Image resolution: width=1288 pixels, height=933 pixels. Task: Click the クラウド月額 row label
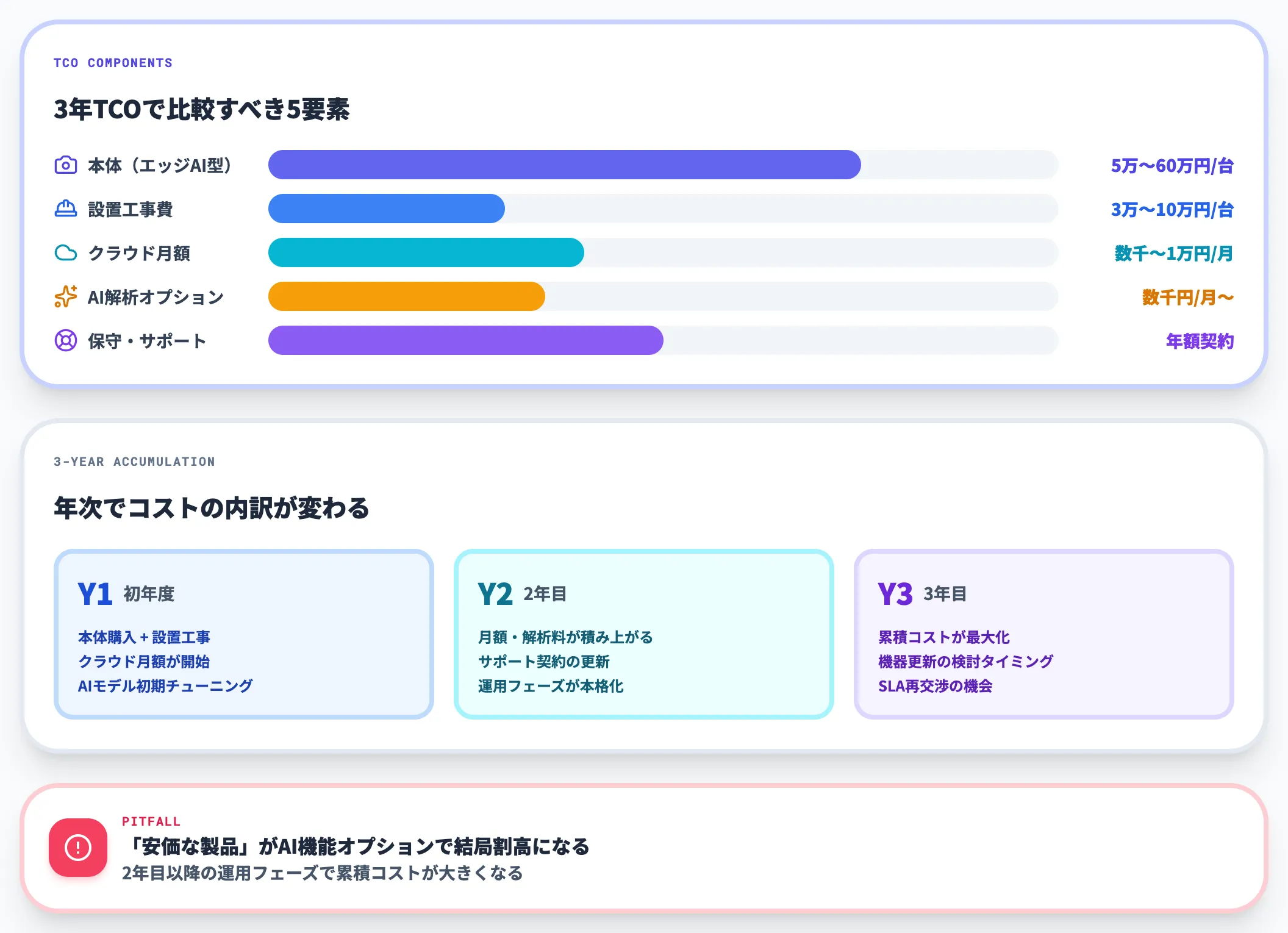pos(139,253)
